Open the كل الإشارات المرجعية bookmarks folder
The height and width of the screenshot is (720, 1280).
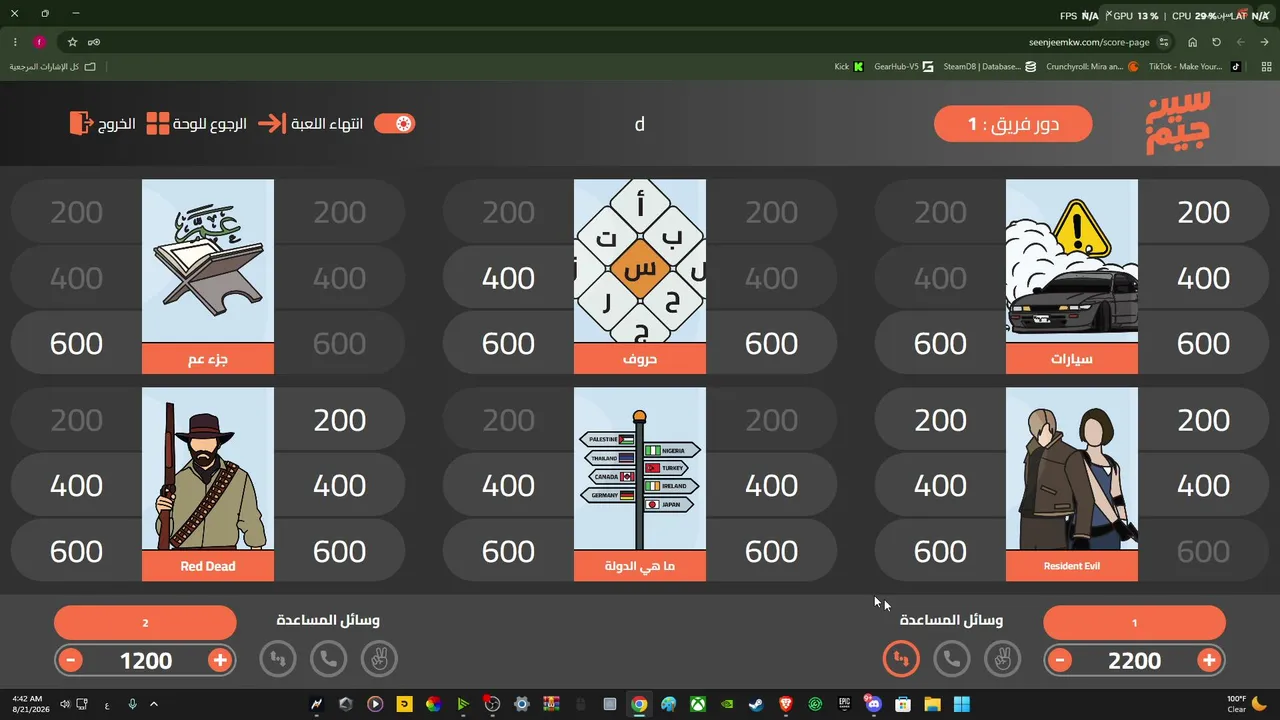pos(53,67)
